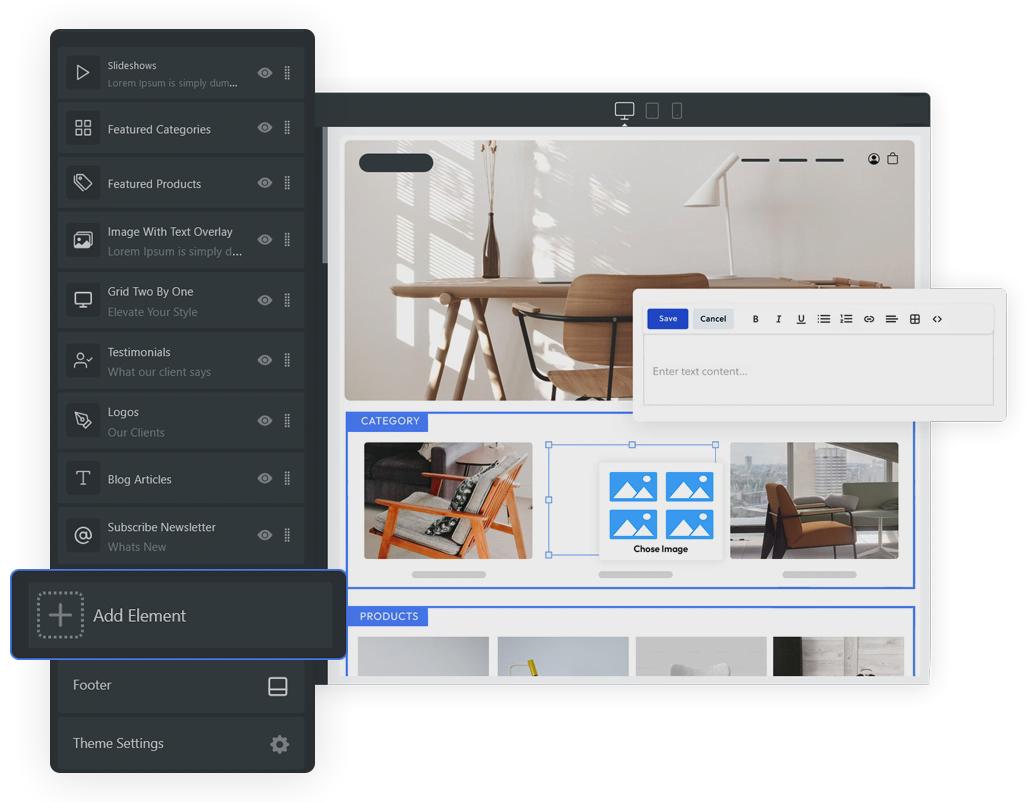Viewport: 1031px width, 802px height.
Task: Click drag handle of Blog Articles
Action: click(287, 479)
